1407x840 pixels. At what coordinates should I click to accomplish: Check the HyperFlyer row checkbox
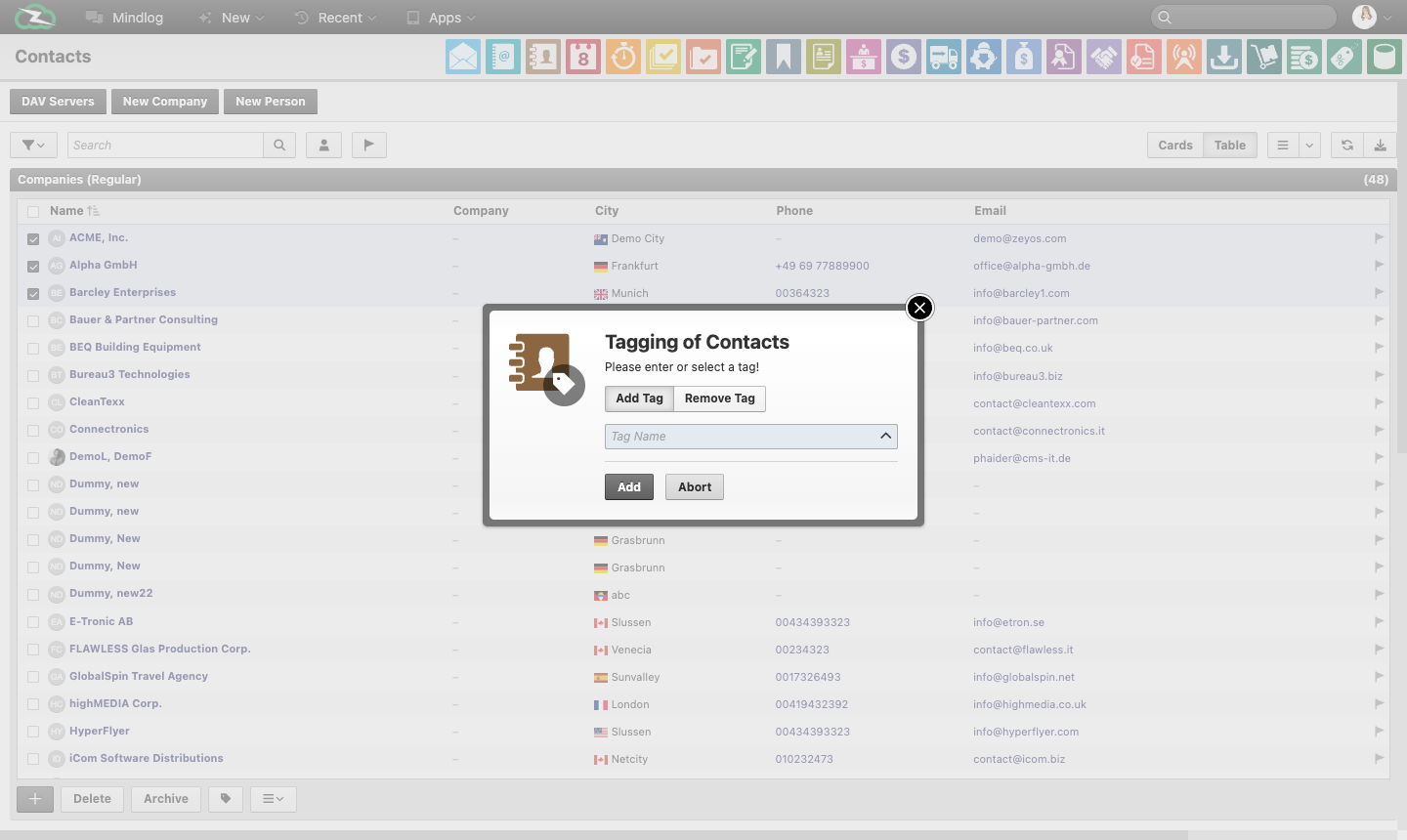pos(33,732)
